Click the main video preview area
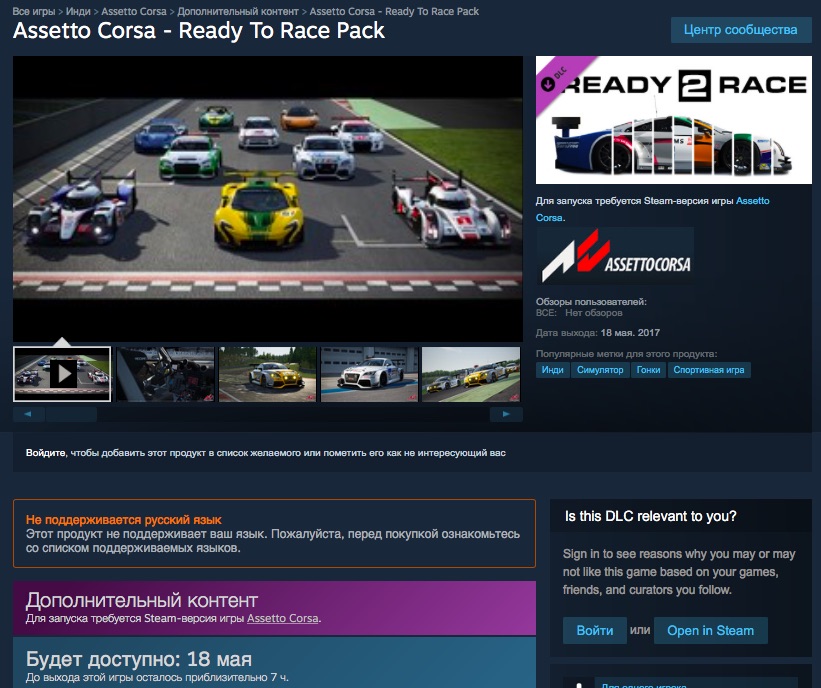Image resolution: width=821 pixels, height=688 pixels. tap(267, 198)
